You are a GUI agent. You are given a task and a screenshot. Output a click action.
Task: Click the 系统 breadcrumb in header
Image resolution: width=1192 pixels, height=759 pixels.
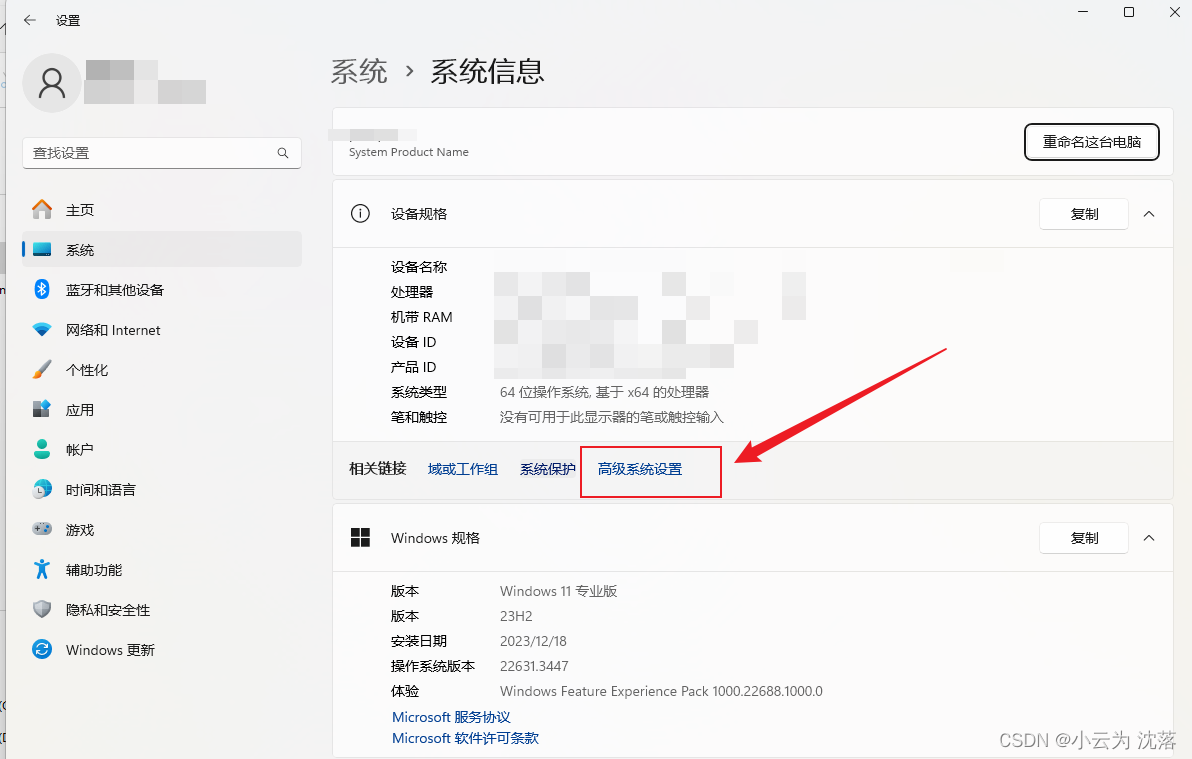[360, 71]
